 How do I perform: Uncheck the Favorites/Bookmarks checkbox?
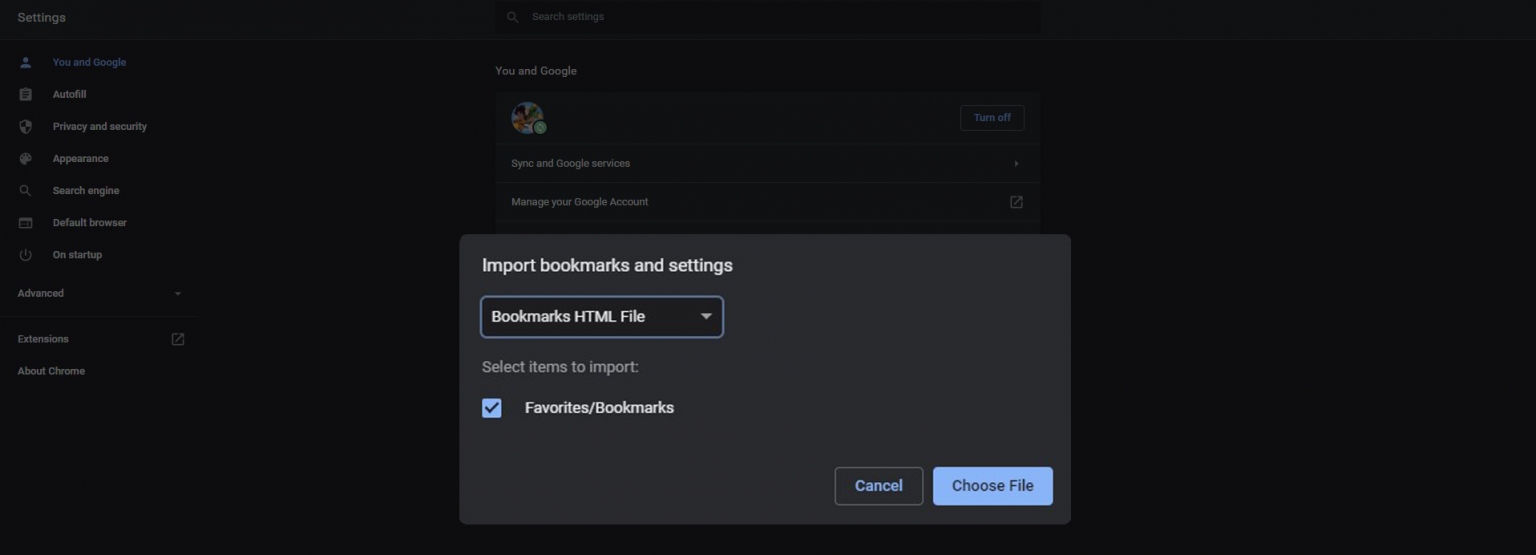(x=491, y=408)
